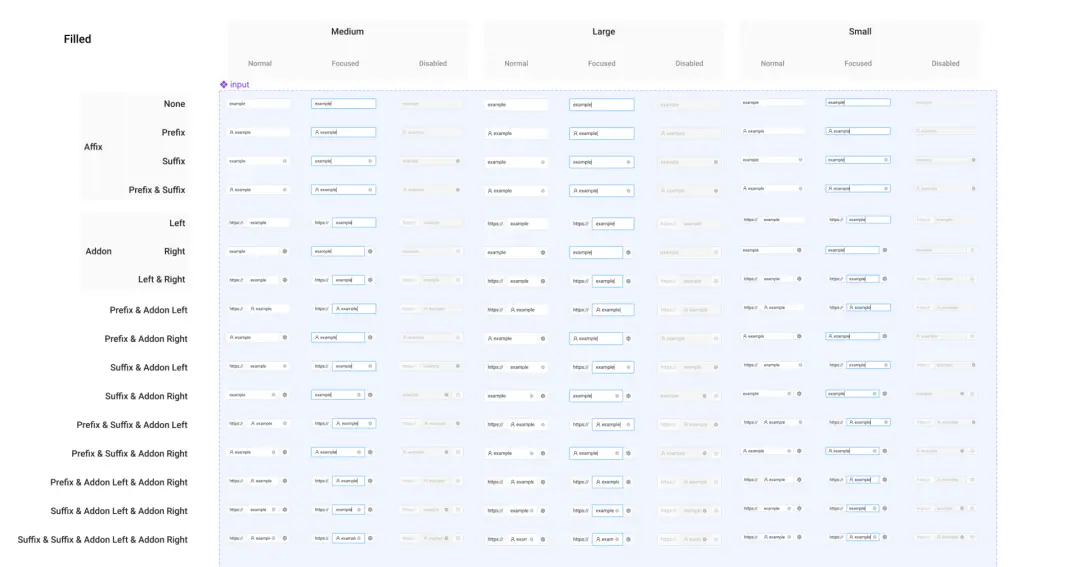Select the 'Filled' heading
The height and width of the screenshot is (567, 1080).
coord(77,39)
